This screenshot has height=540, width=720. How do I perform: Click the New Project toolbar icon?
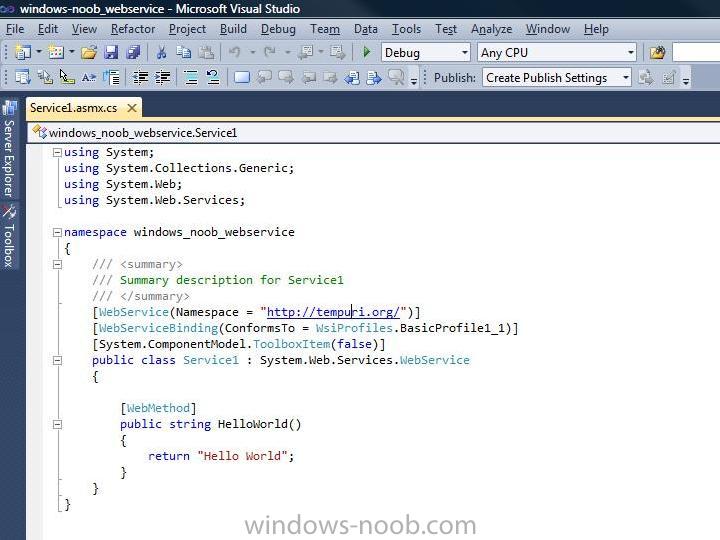[x=22, y=52]
